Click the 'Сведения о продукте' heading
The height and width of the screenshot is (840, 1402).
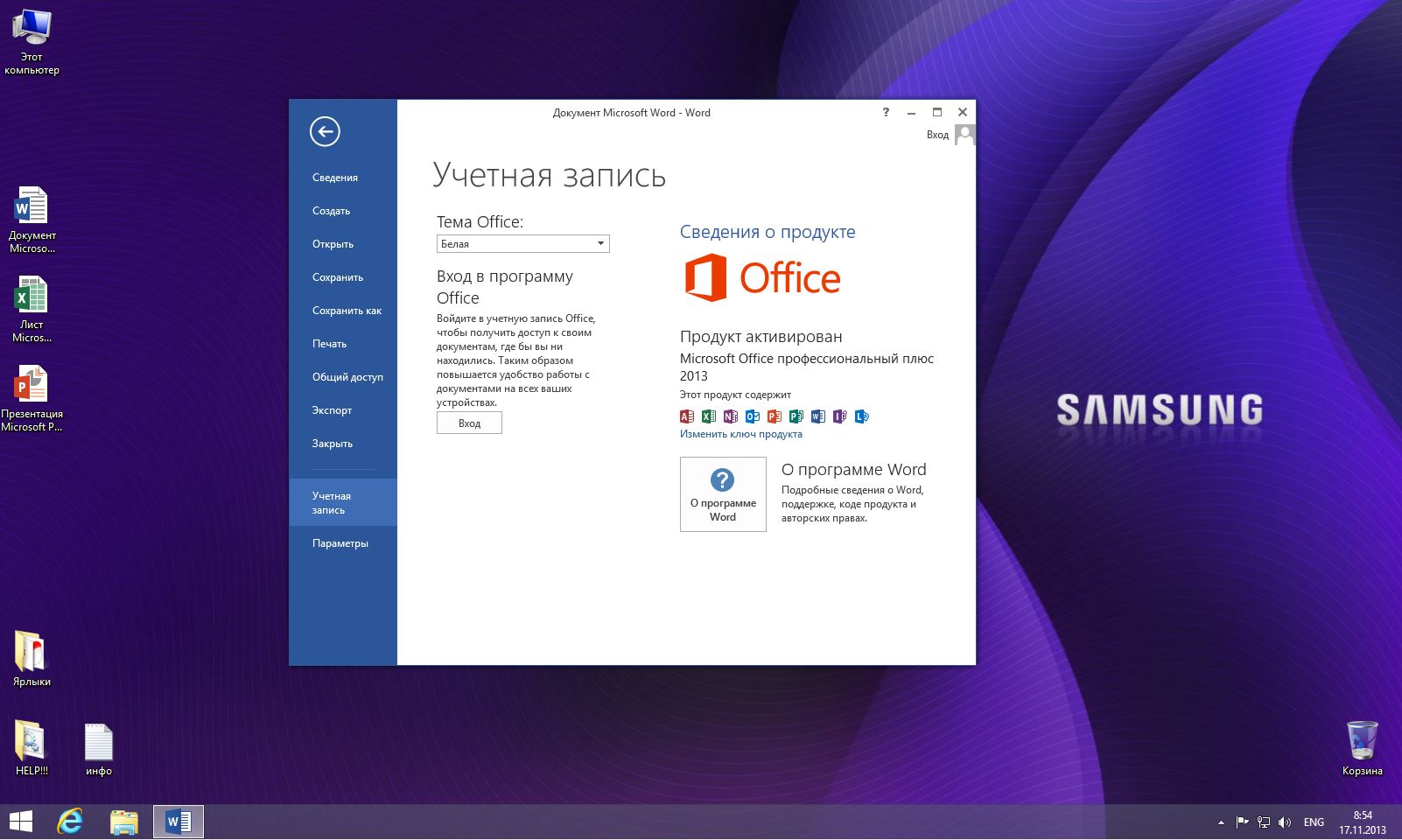768,232
